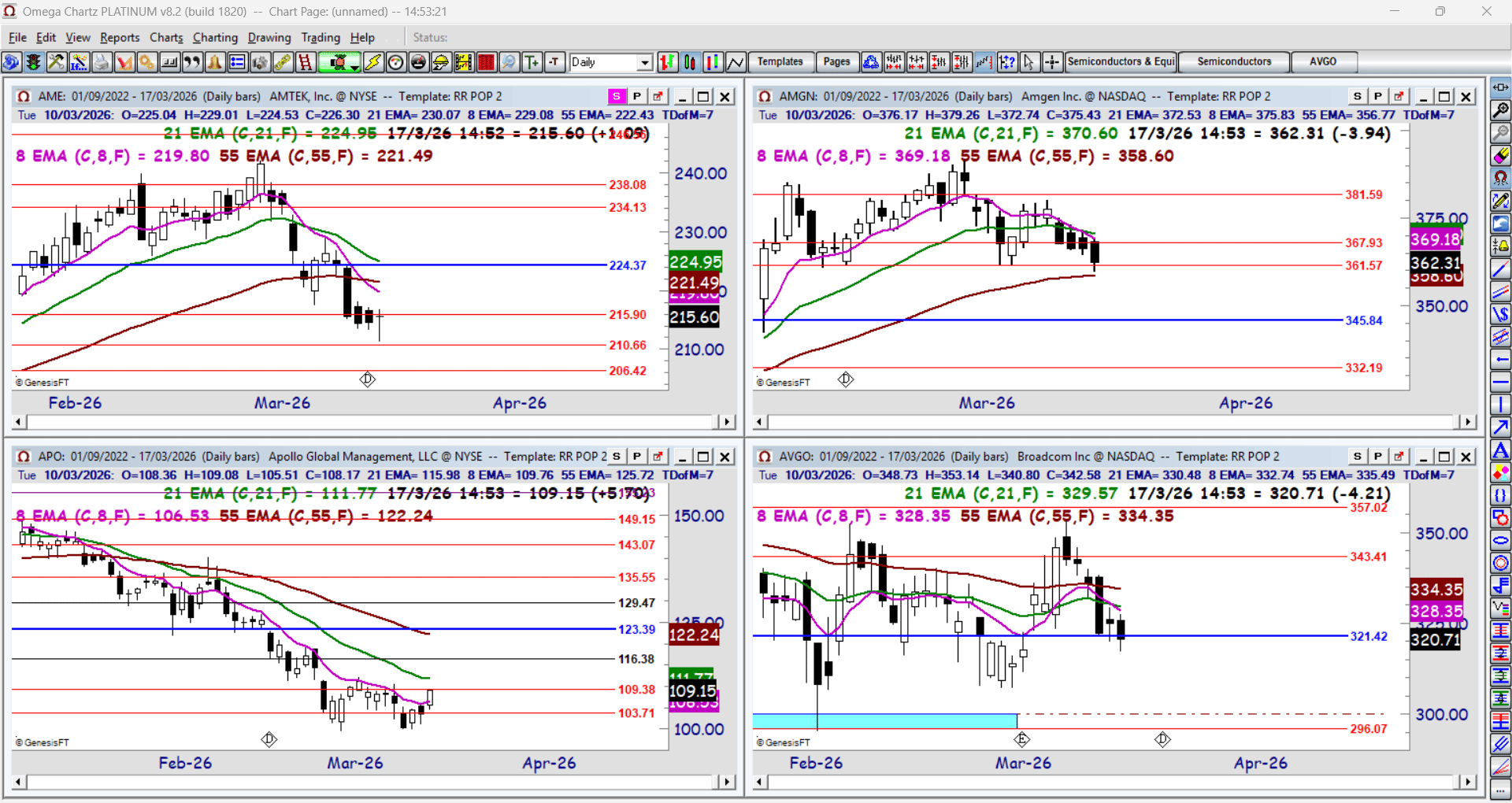Open the popout icon on AVGO chart title bar
Screen dimensions: 1512x803
pyautogui.click(x=1399, y=457)
